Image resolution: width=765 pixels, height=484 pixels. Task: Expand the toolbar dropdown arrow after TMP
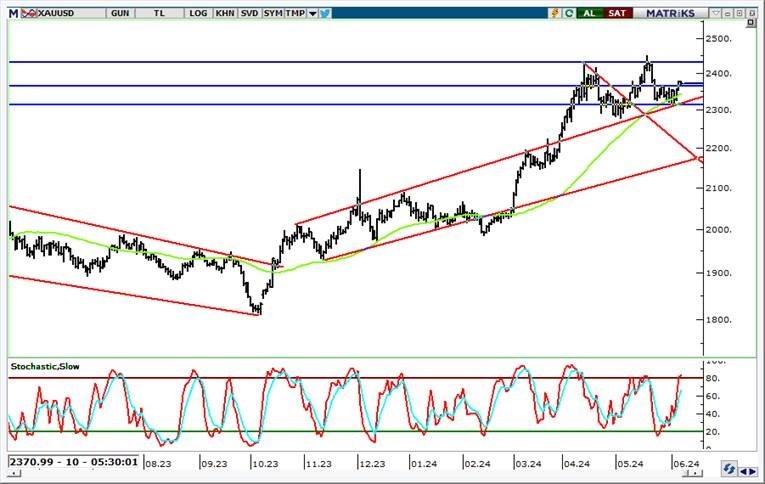pyautogui.click(x=313, y=13)
